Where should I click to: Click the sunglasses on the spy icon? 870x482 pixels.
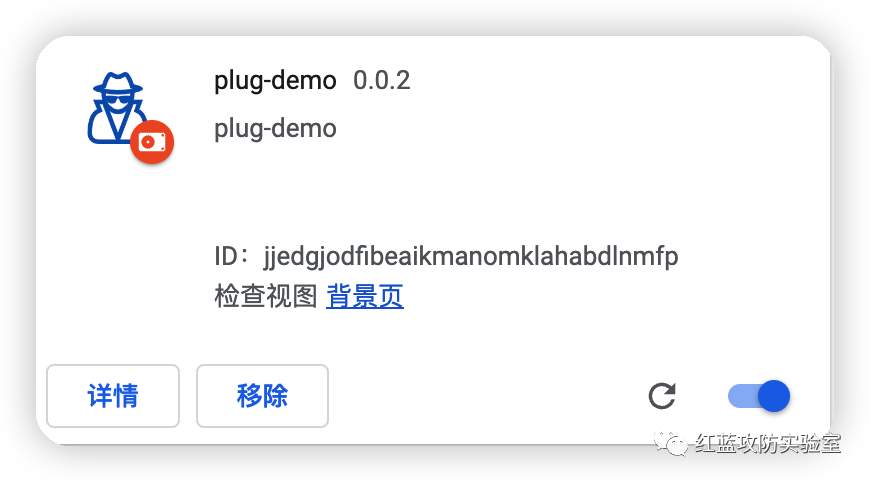[x=117, y=100]
